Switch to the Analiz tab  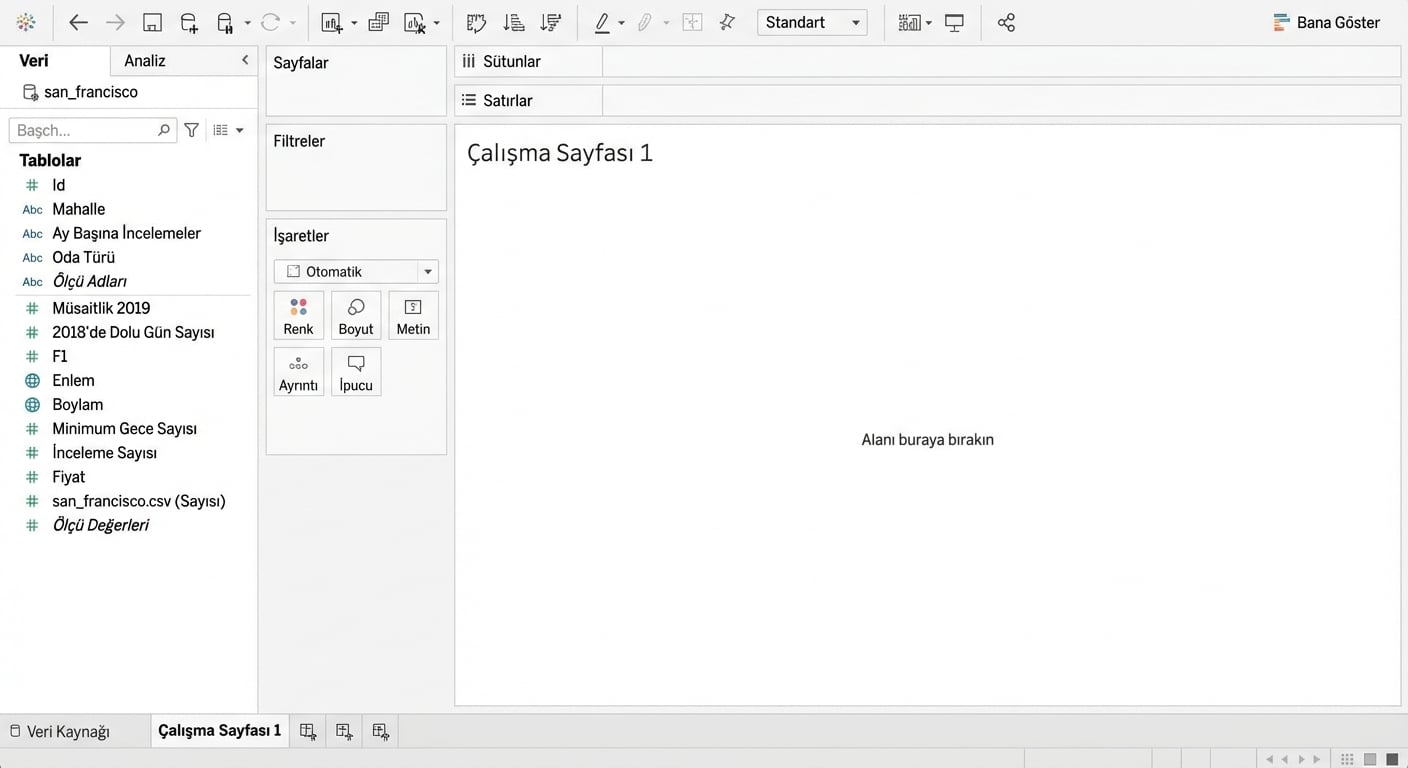(145, 61)
